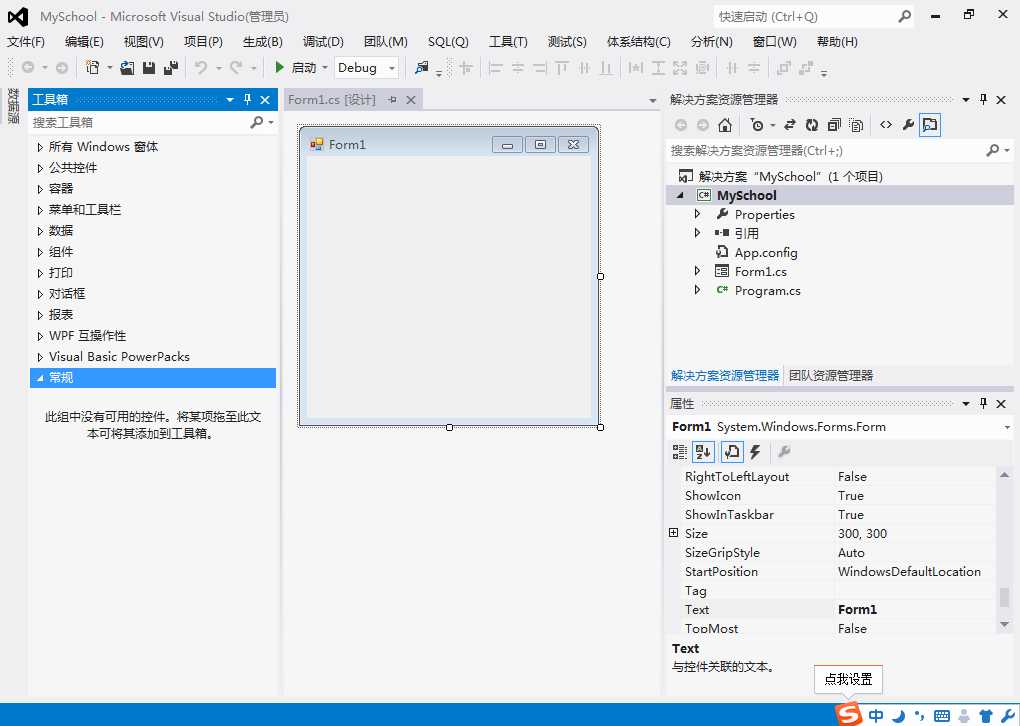
Task: Show Events via the lightning bolt icon
Action: pyautogui.click(x=755, y=451)
